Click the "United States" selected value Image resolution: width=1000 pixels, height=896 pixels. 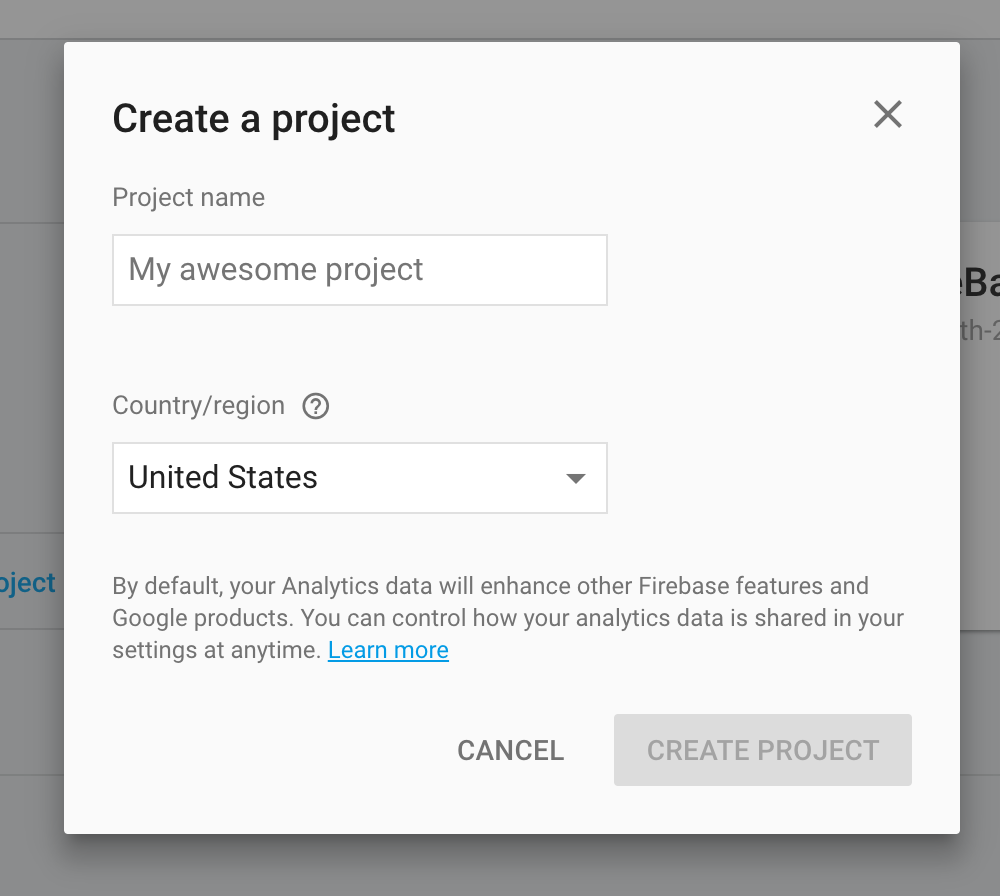(x=223, y=478)
